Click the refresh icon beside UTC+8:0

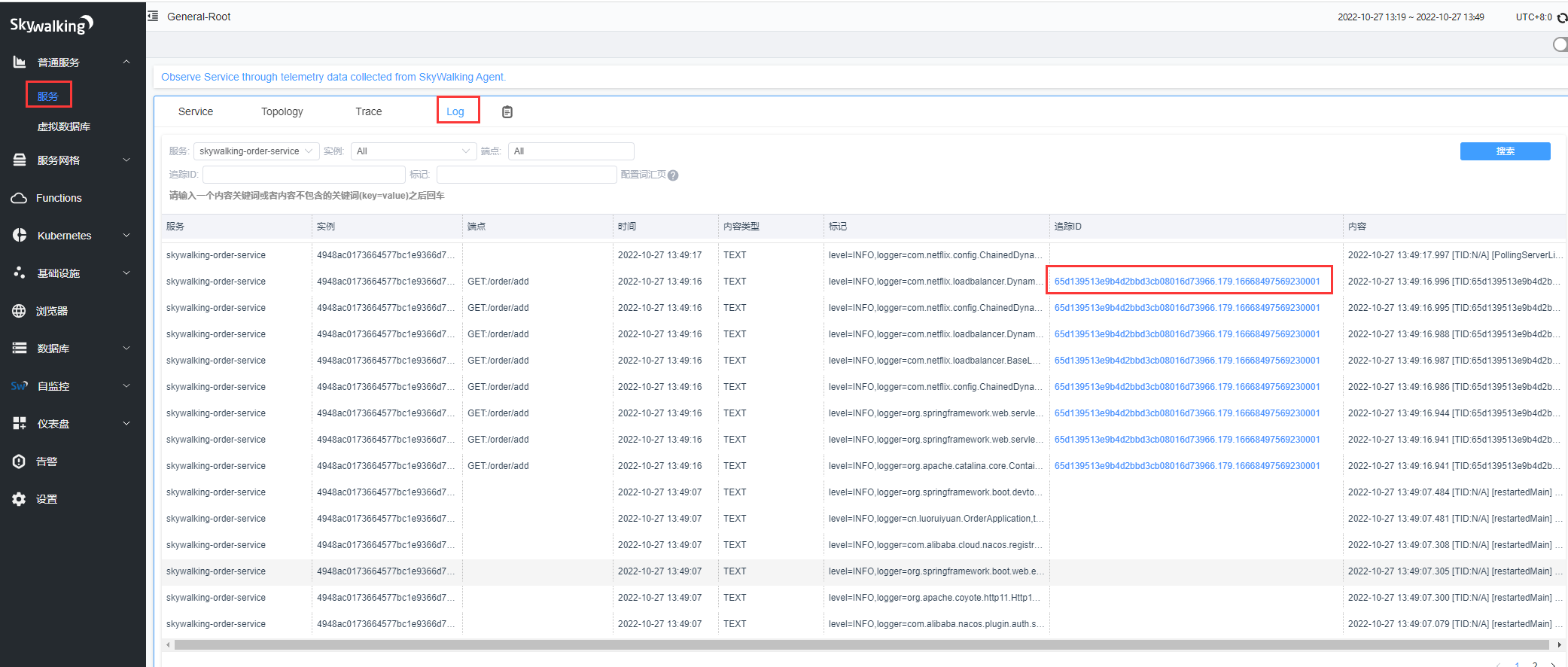coord(1562,17)
